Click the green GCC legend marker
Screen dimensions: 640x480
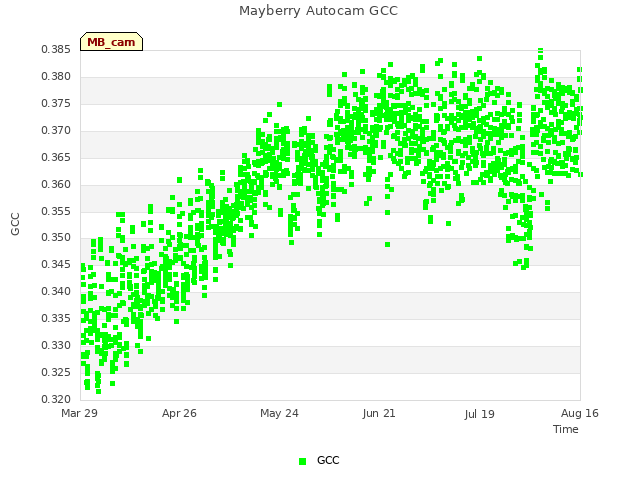302,461
